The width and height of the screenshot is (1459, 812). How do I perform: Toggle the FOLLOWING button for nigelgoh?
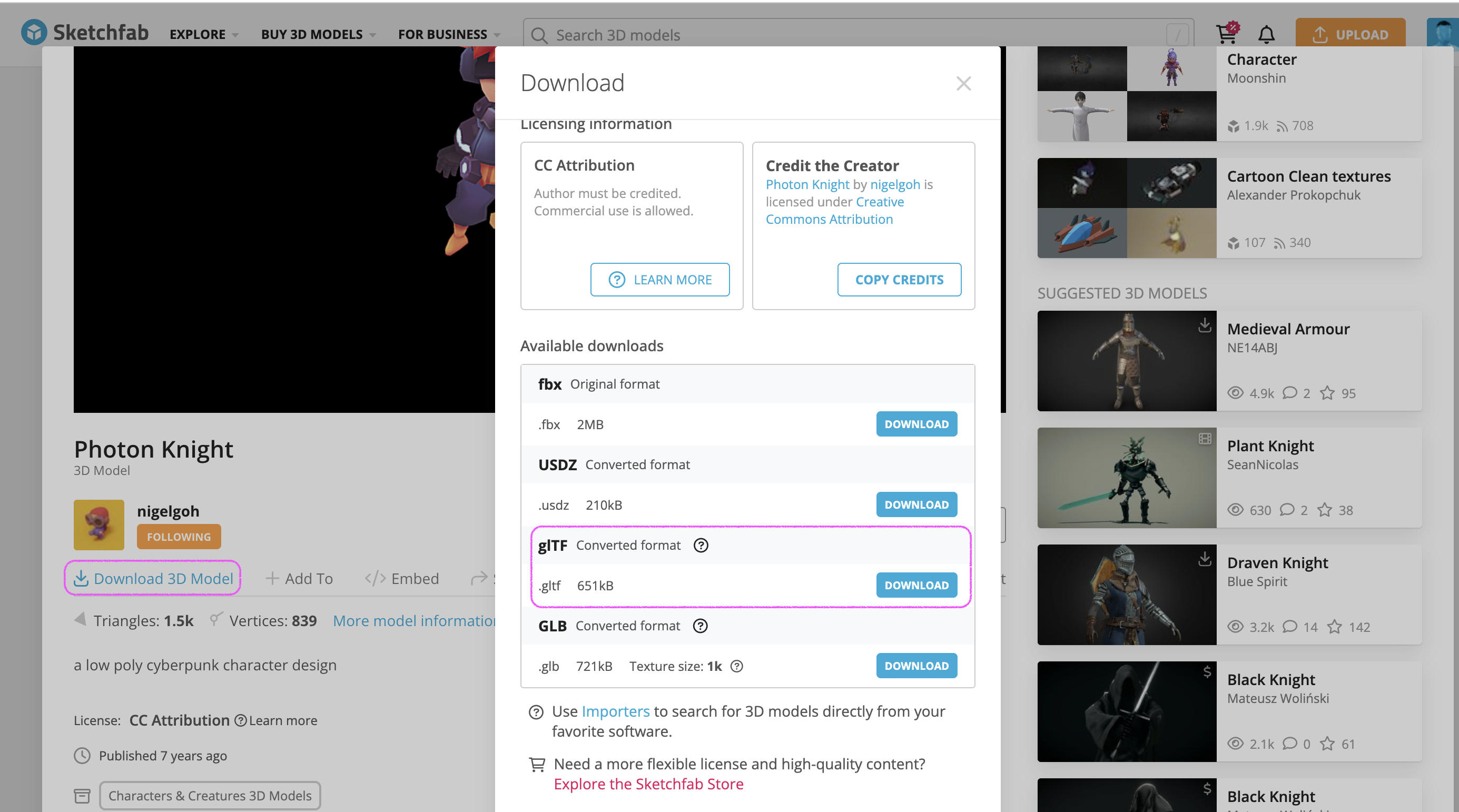coord(179,537)
